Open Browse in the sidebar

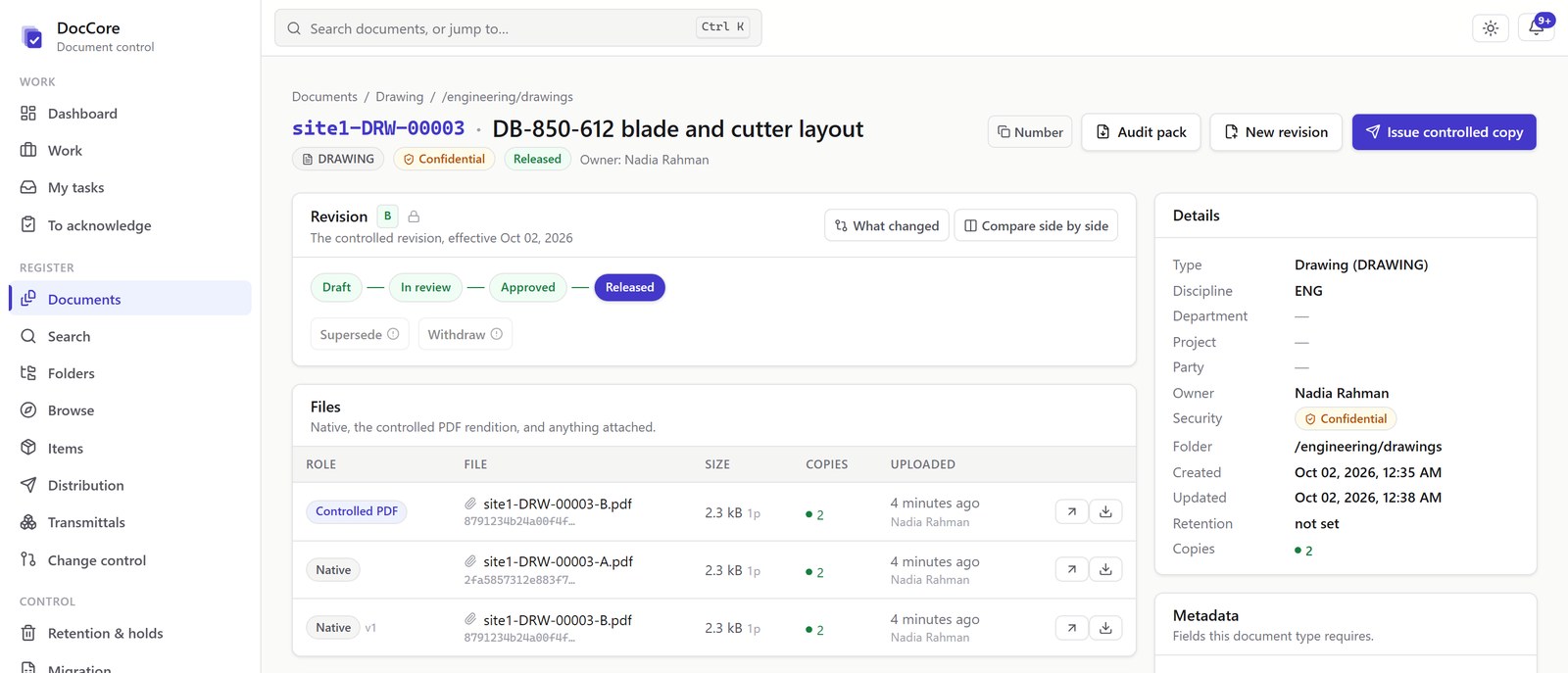pos(130,410)
